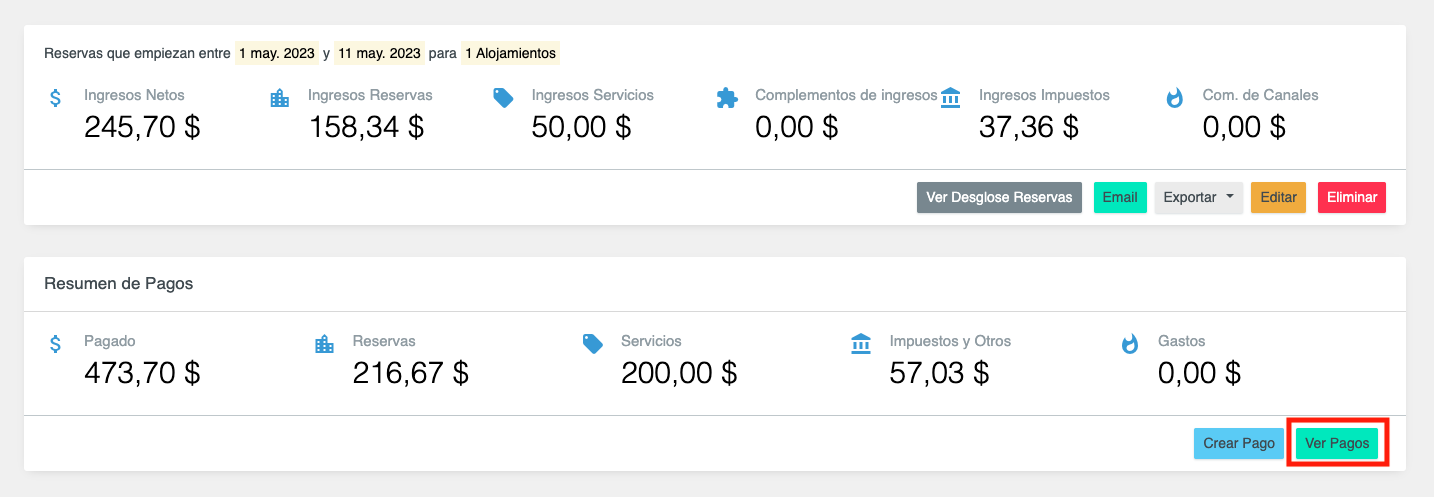Click the dollar icon beside Pagado
This screenshot has height=497, width=1434.
[56, 344]
